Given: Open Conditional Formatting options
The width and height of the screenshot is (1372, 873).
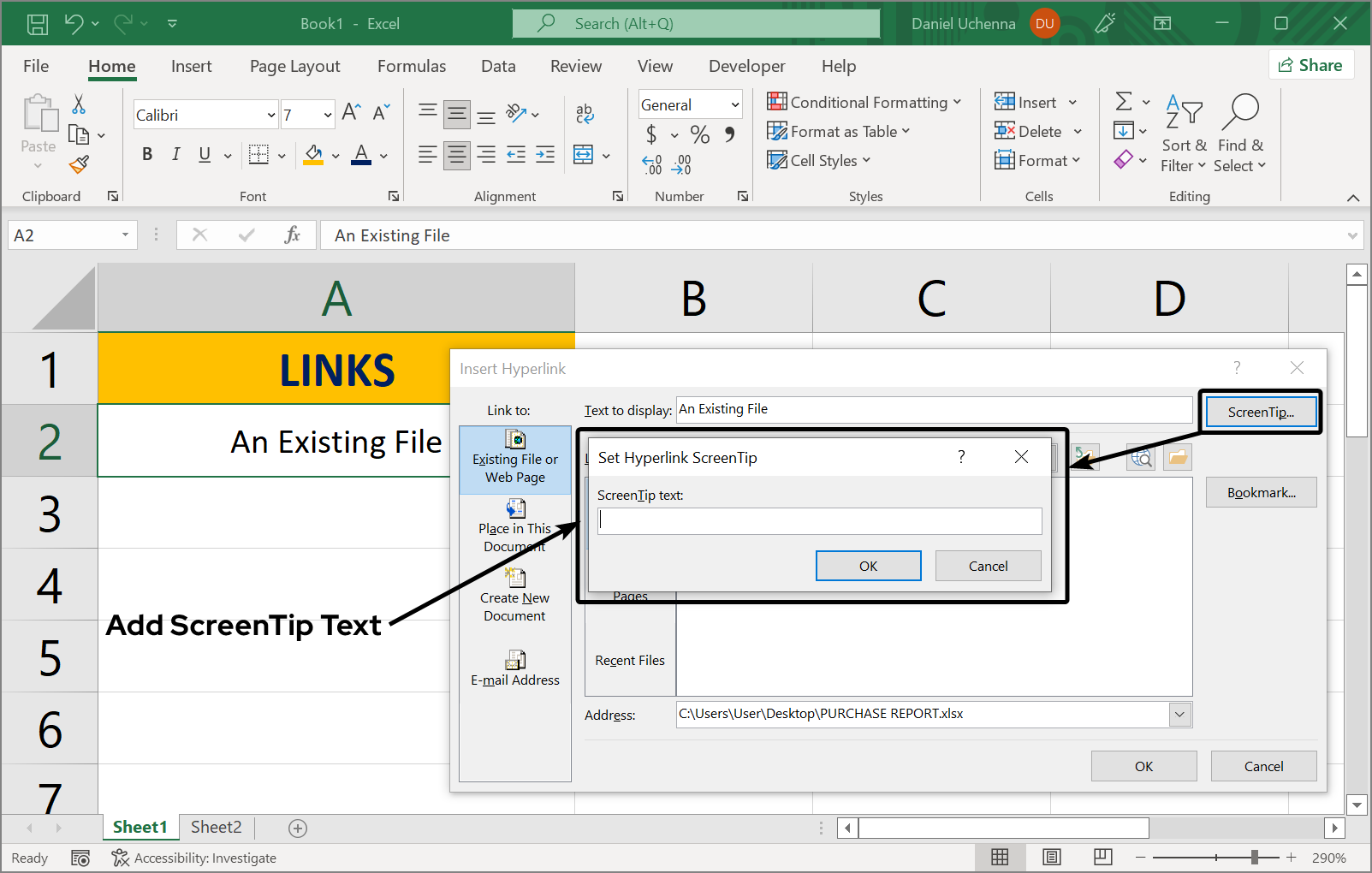Looking at the screenshot, I should (864, 101).
